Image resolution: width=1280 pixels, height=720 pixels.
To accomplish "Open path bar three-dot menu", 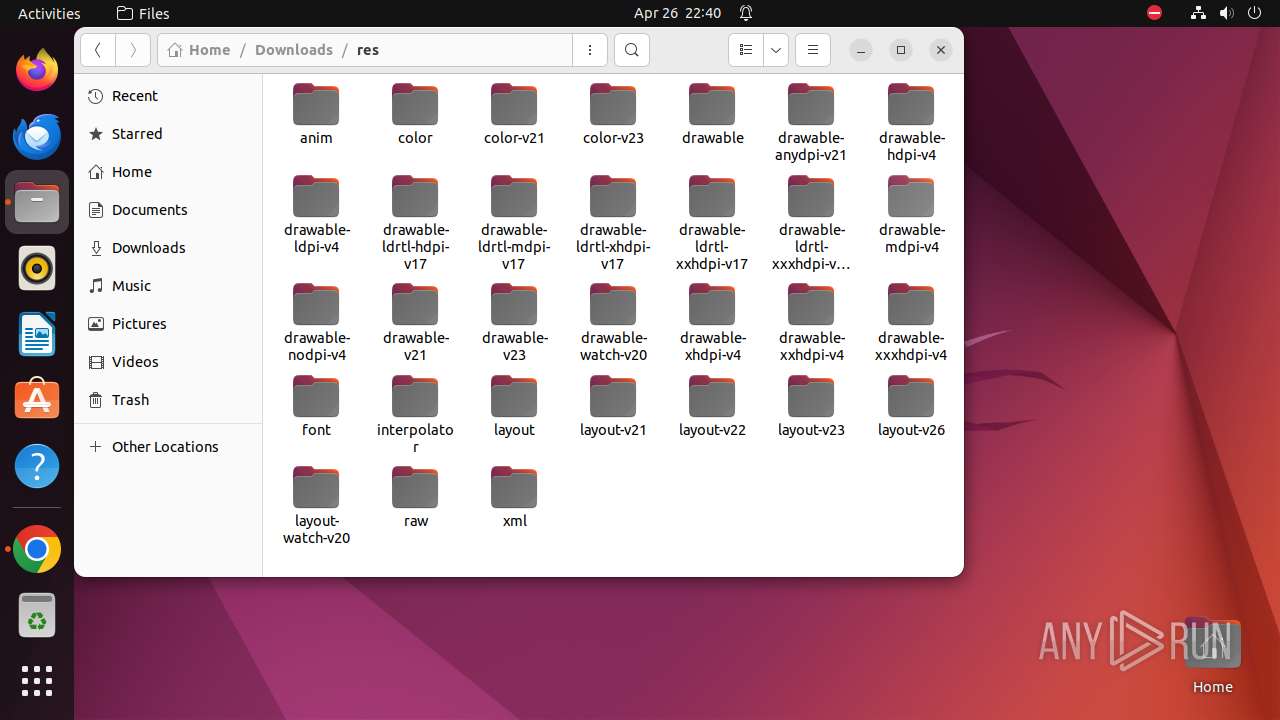I will click(590, 50).
